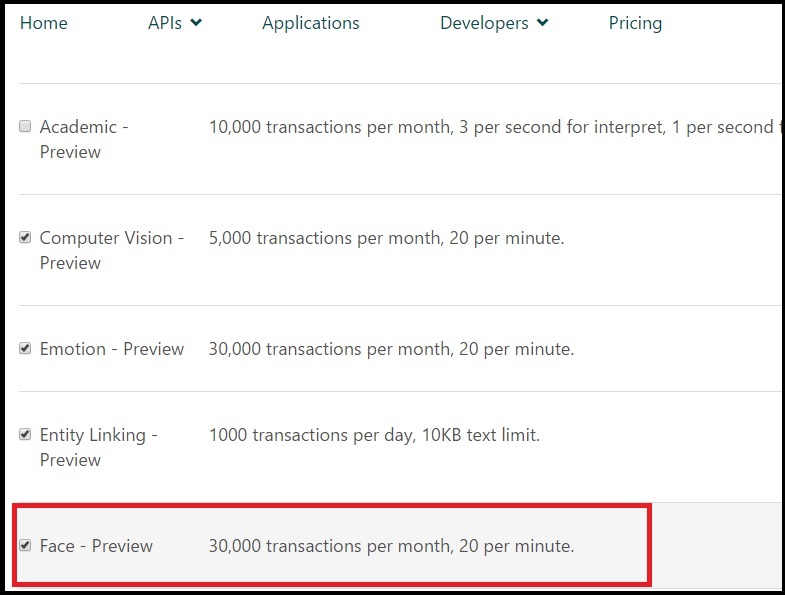The height and width of the screenshot is (595, 785).
Task: Click the Face - Preview label
Action: pyautogui.click(x=96, y=546)
